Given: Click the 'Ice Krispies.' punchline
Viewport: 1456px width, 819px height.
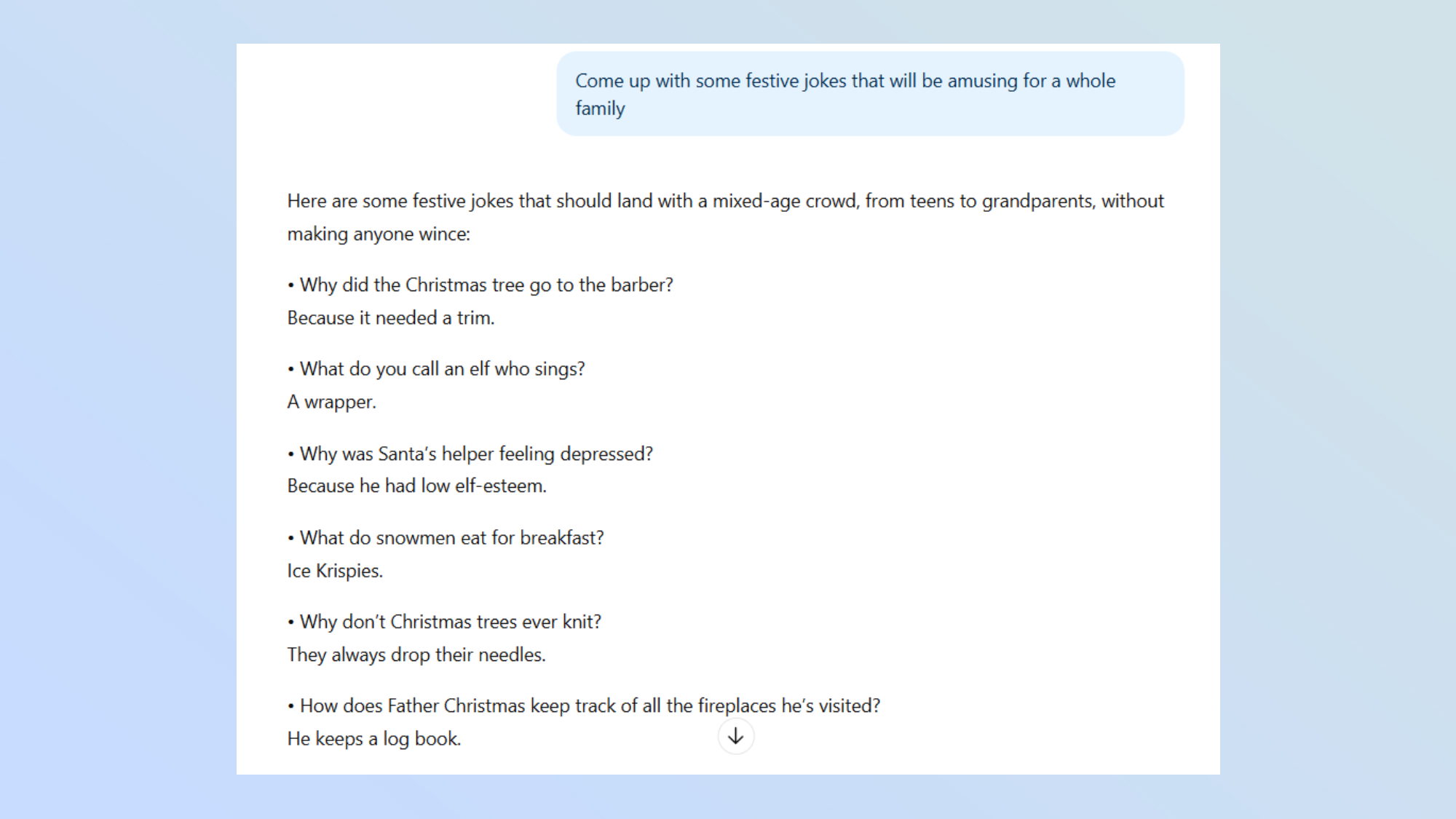Looking at the screenshot, I should (x=335, y=571).
